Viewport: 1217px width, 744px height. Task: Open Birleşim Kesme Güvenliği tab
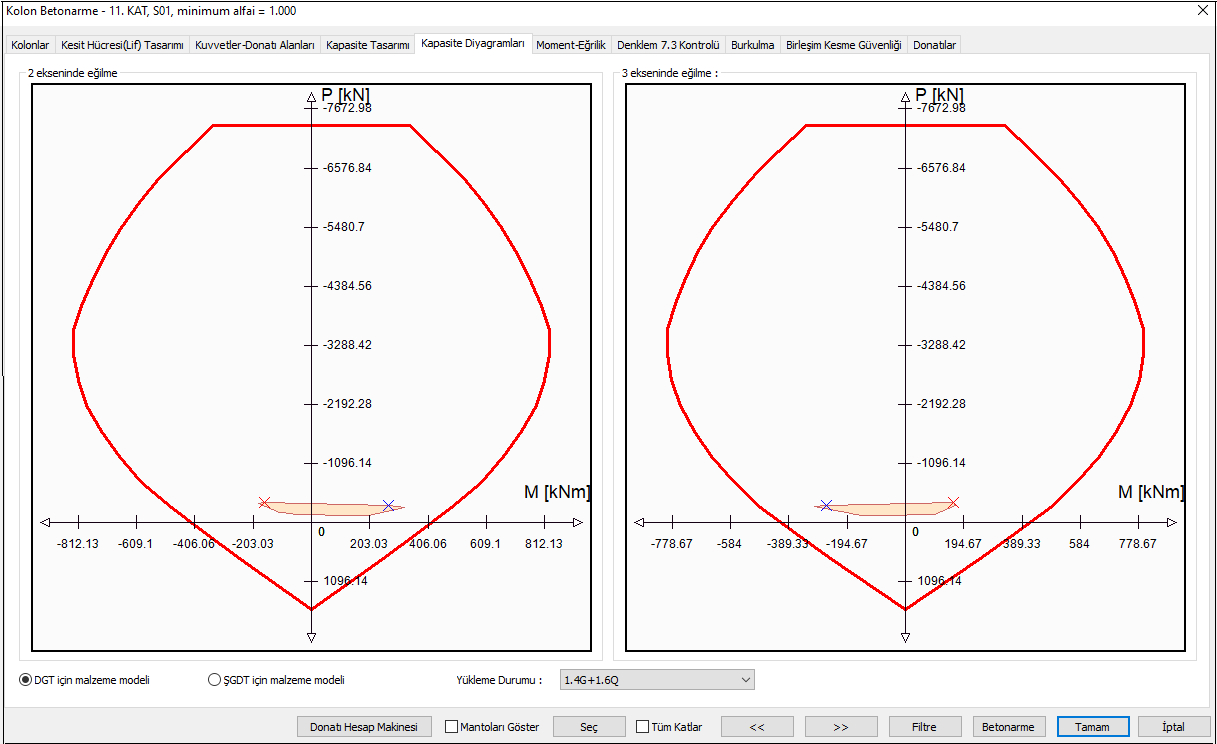(843, 45)
